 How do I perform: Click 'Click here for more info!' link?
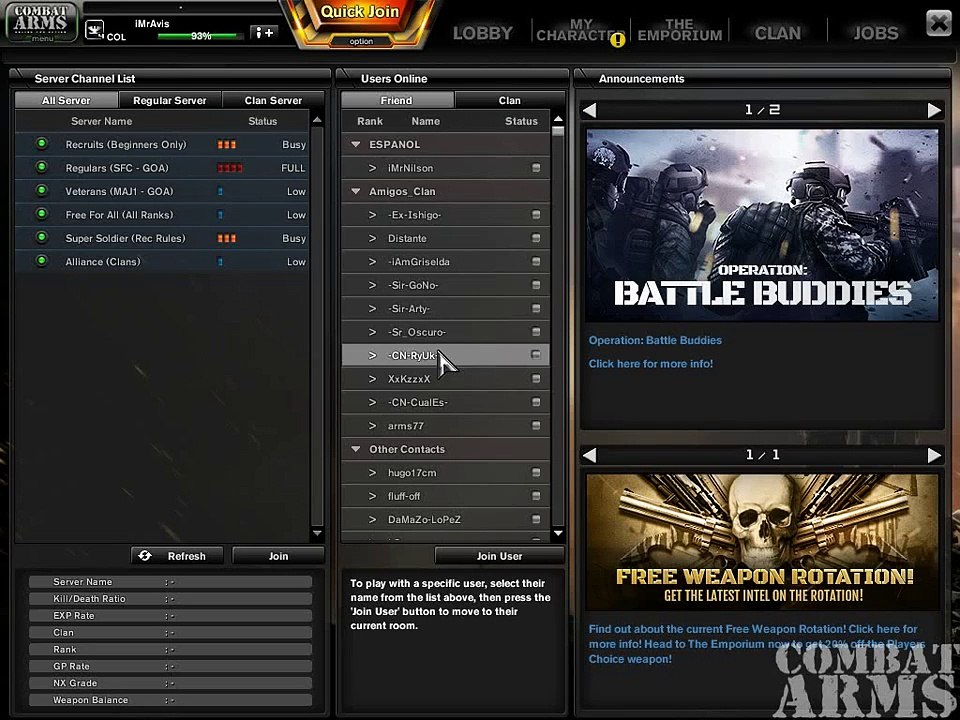coord(651,364)
